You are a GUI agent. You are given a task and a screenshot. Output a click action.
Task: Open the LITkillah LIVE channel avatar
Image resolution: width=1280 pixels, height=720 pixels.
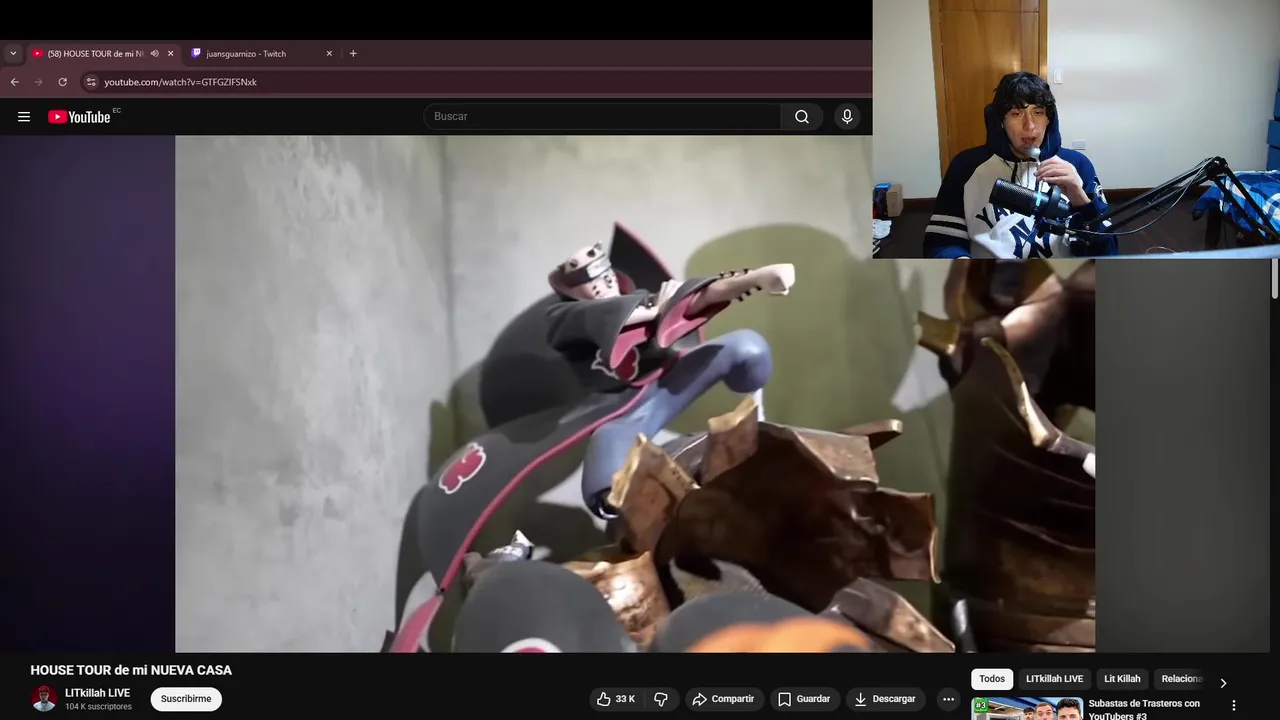[44, 699]
